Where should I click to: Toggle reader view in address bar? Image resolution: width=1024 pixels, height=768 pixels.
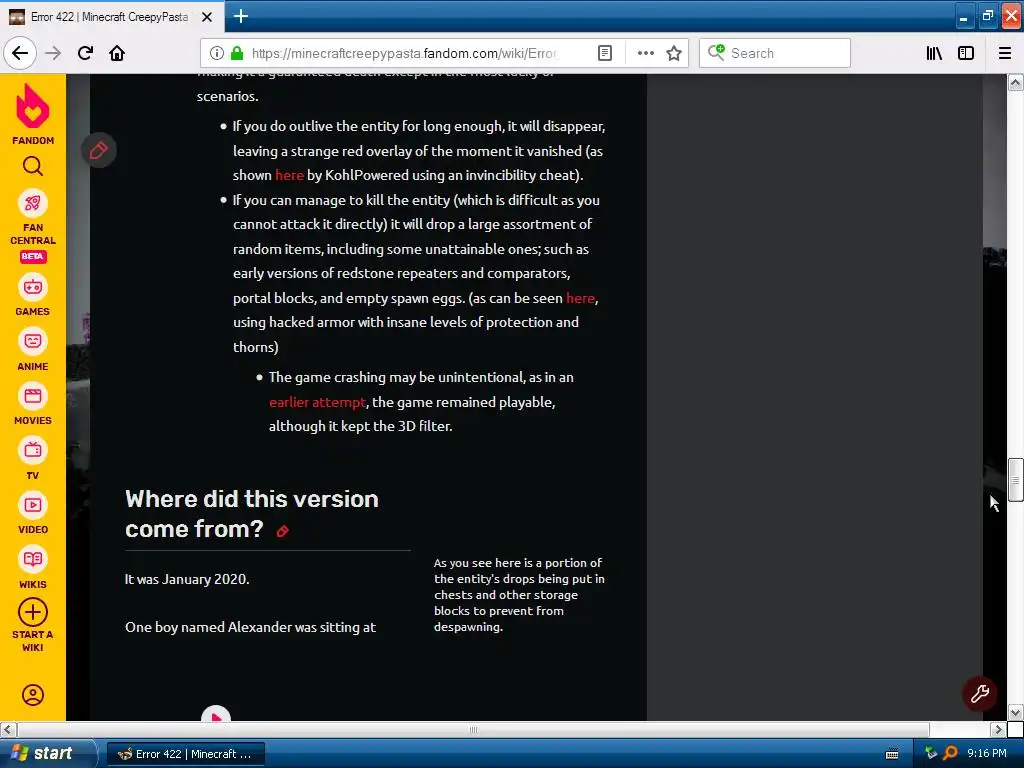(x=605, y=53)
